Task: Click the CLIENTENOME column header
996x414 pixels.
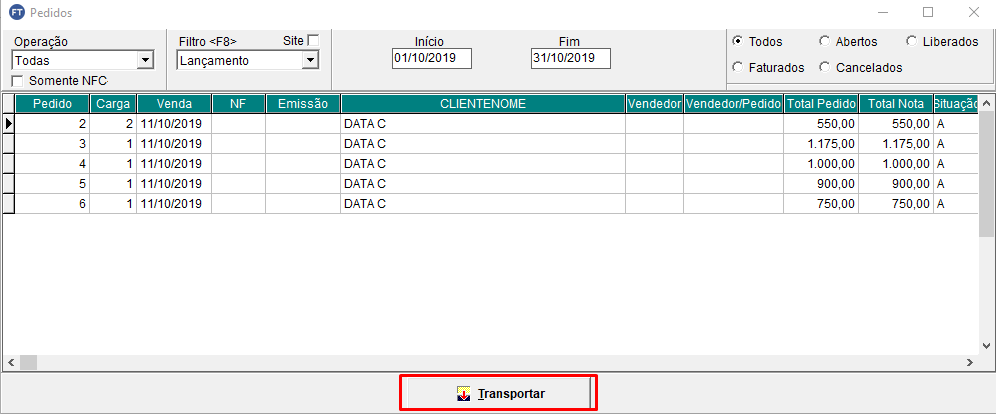Action: click(483, 103)
